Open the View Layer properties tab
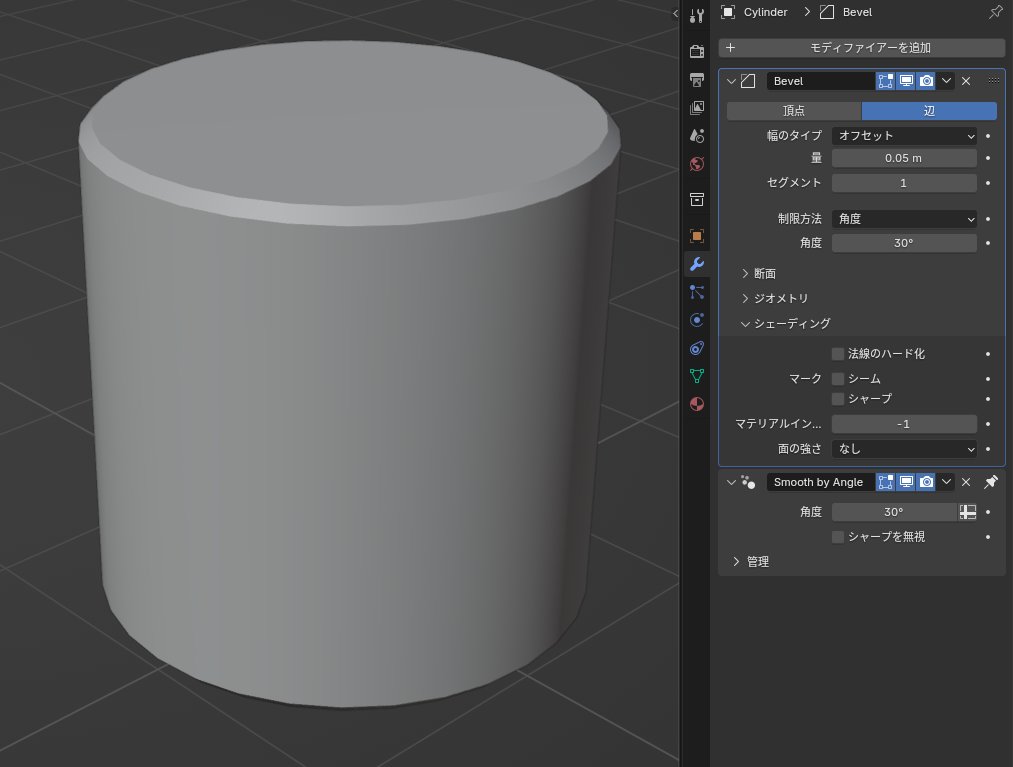1013x767 pixels. tap(696, 107)
